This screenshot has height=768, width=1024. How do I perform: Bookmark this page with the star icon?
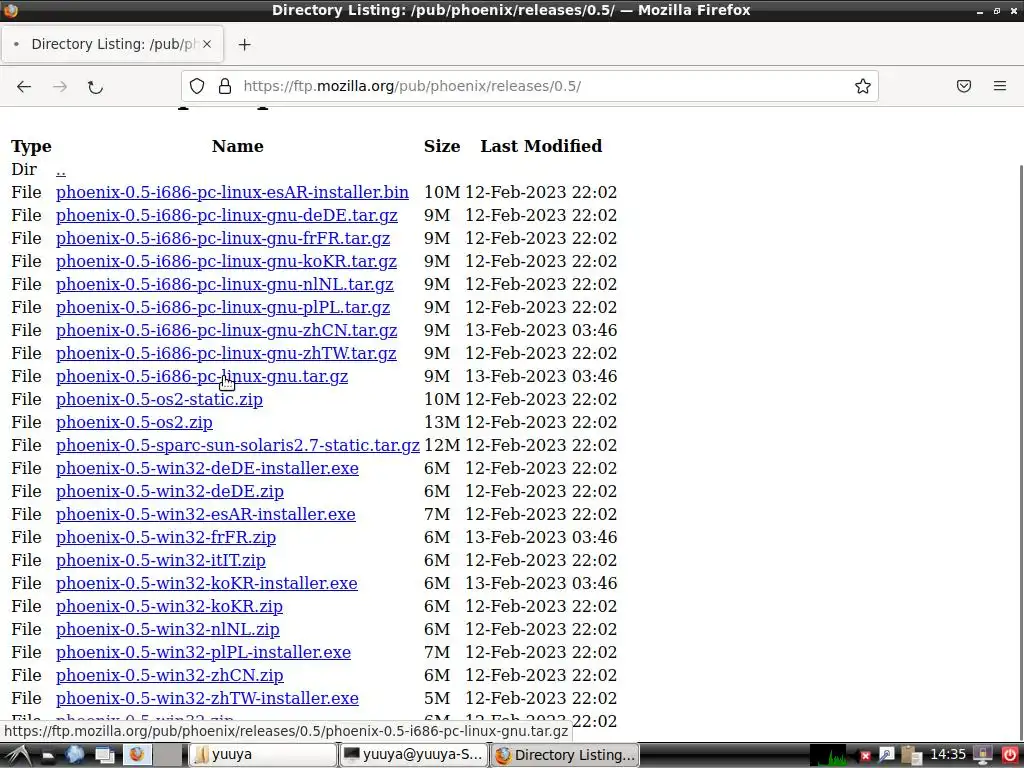point(863,86)
